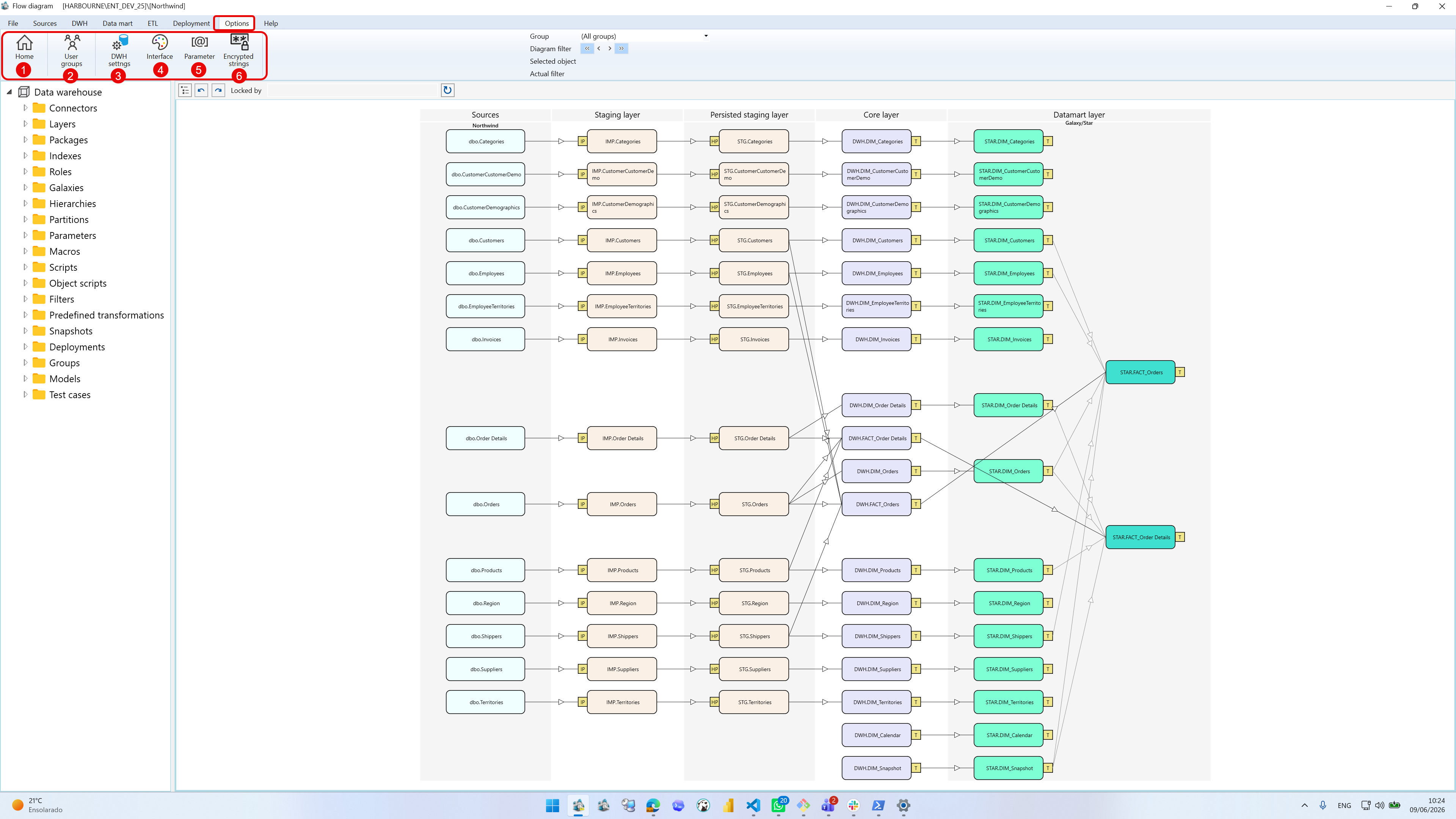Open the Deployment menu

(191, 23)
